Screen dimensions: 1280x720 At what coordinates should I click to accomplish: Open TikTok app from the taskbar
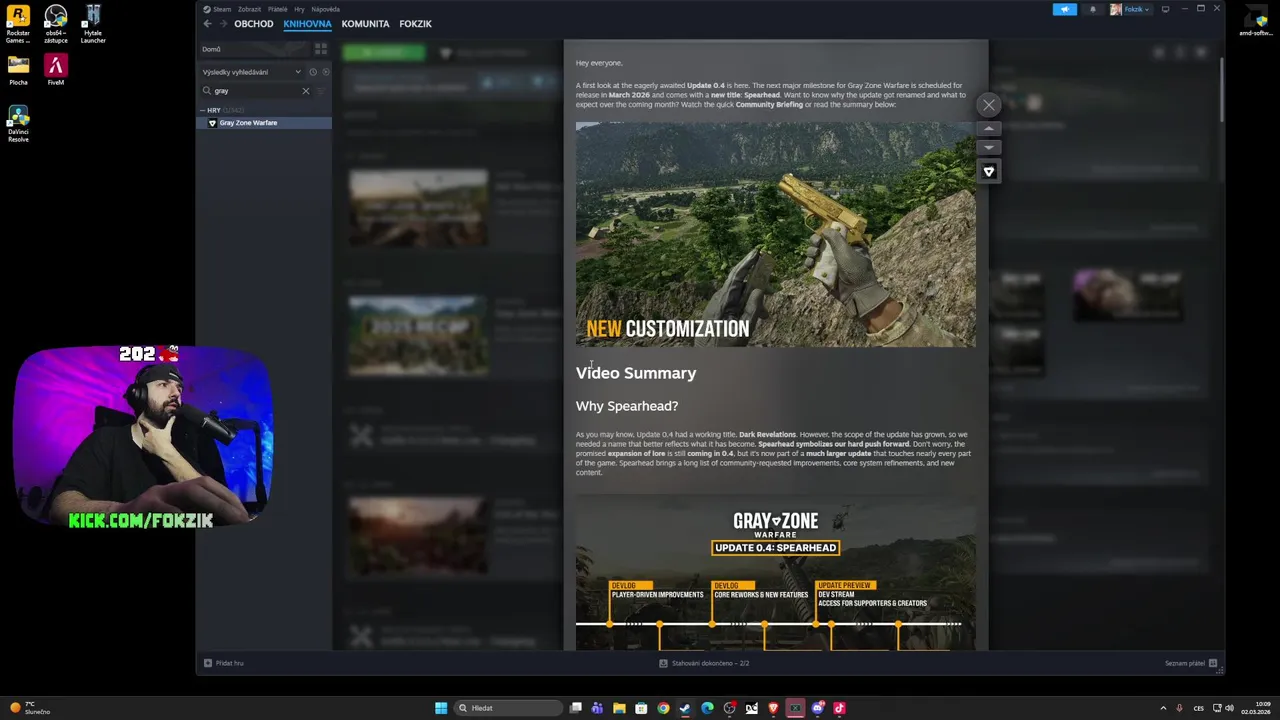pyautogui.click(x=839, y=708)
